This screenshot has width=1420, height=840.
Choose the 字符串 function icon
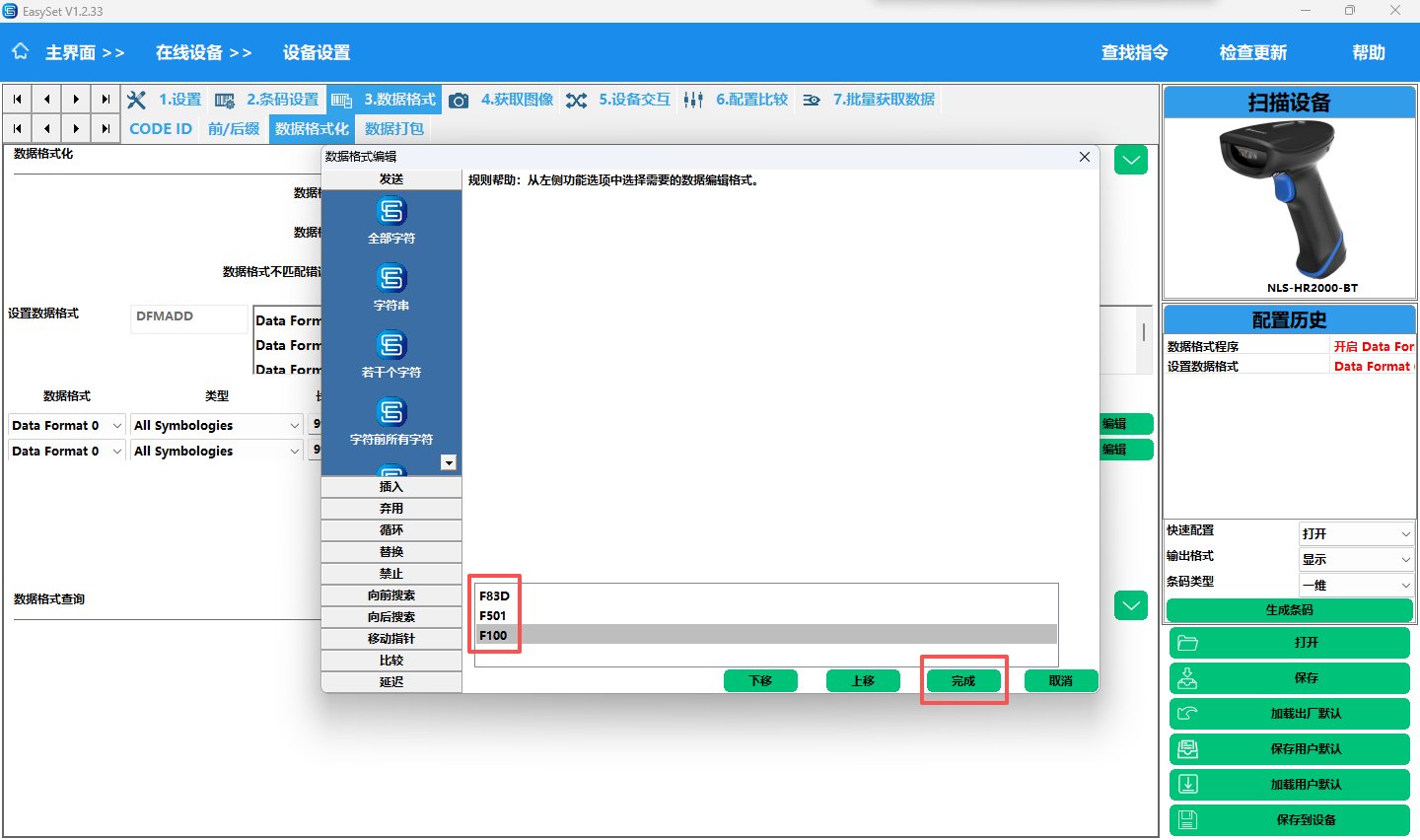tap(391, 279)
